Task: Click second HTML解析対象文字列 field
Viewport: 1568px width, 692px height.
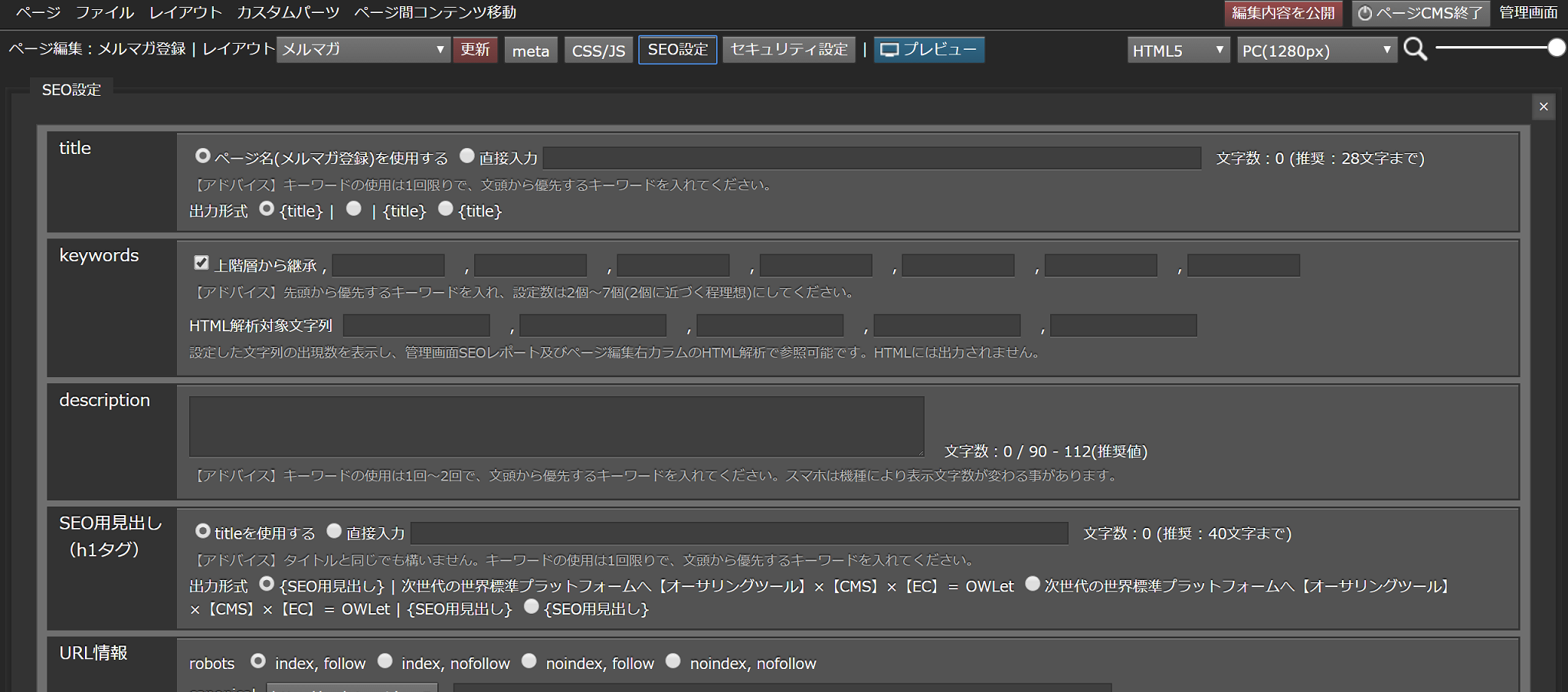Action: [x=593, y=325]
